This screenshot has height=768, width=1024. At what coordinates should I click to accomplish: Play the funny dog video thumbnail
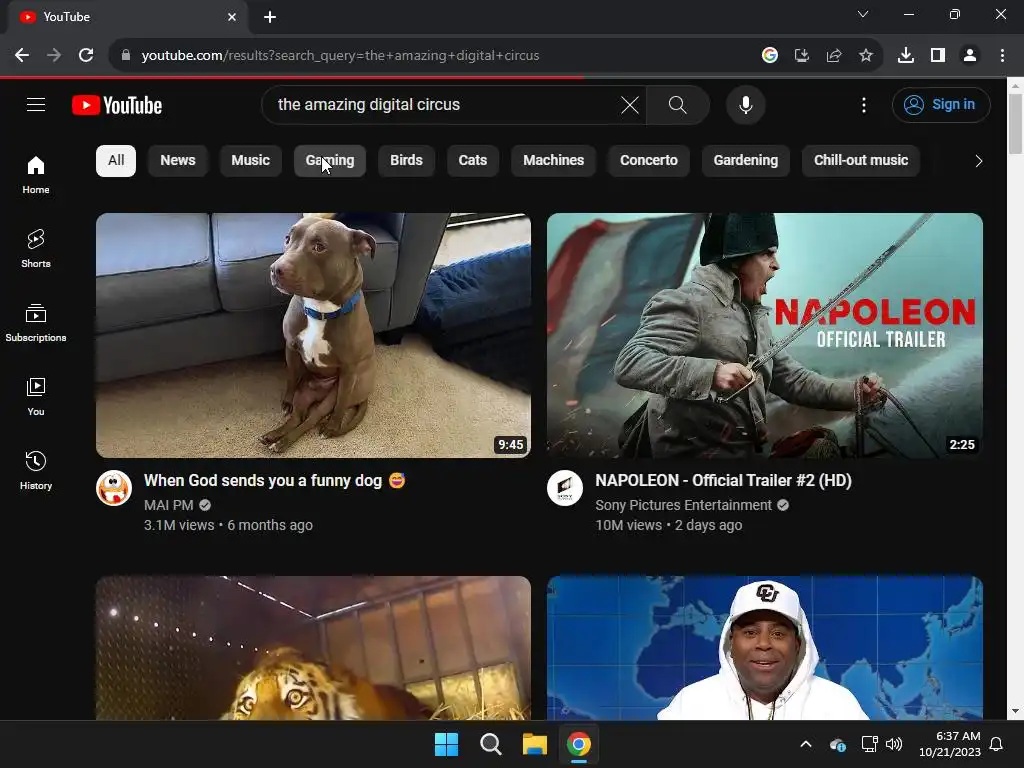313,335
